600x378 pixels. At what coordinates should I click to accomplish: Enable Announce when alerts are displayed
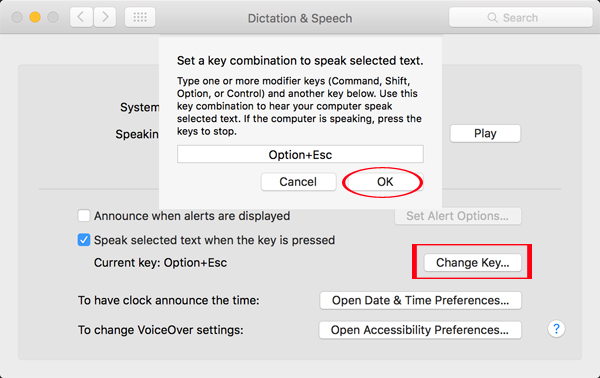[84, 216]
